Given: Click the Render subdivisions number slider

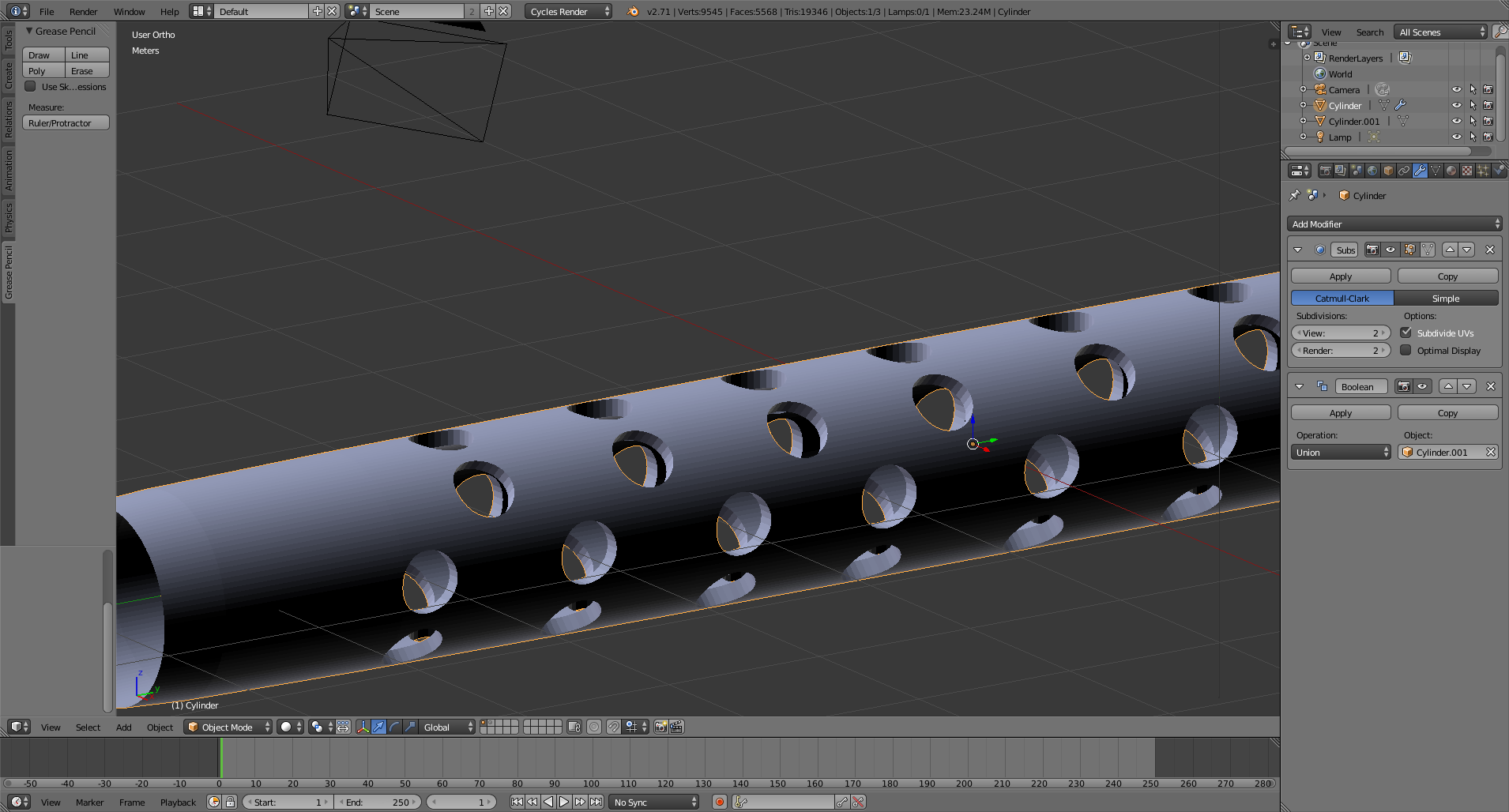Looking at the screenshot, I should pyautogui.click(x=1341, y=350).
